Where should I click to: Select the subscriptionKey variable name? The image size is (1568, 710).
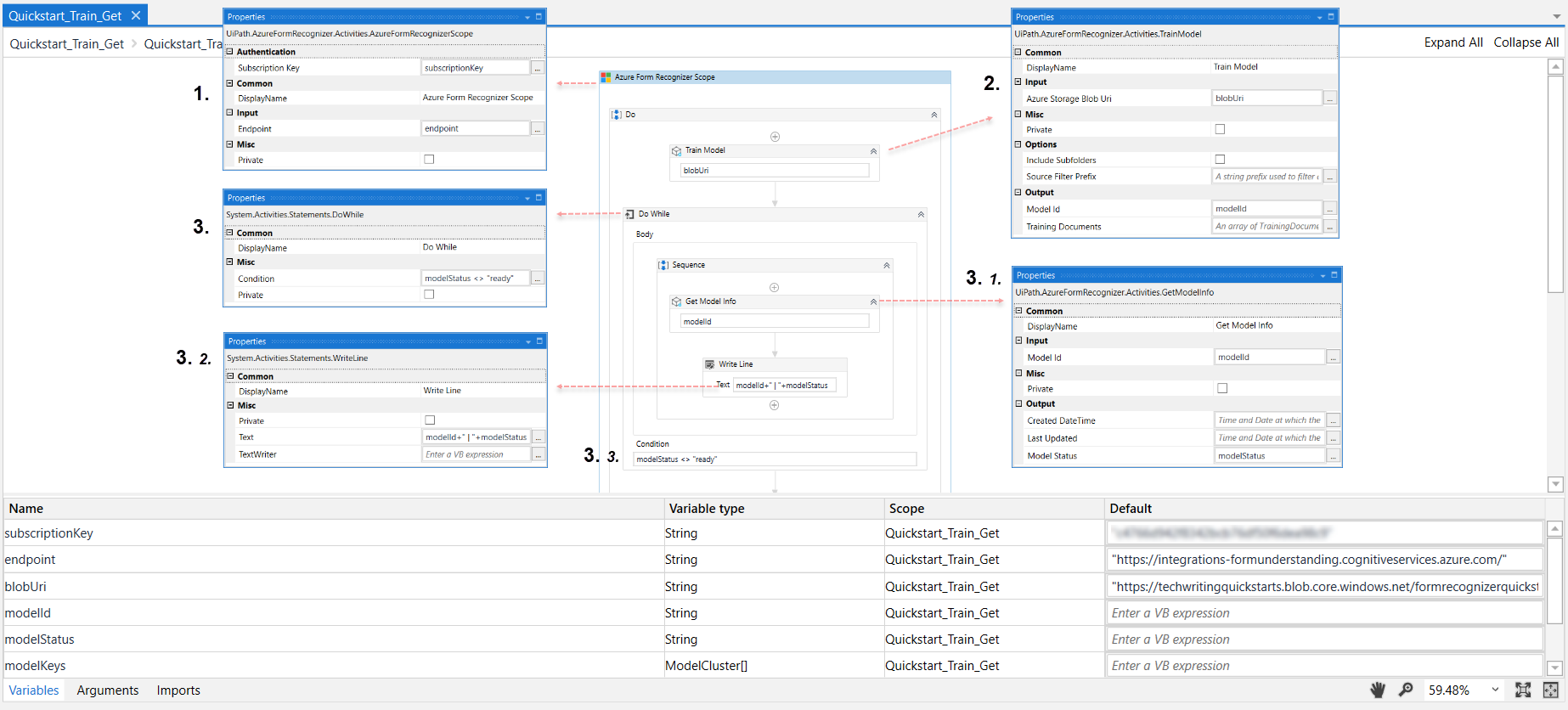tap(49, 533)
